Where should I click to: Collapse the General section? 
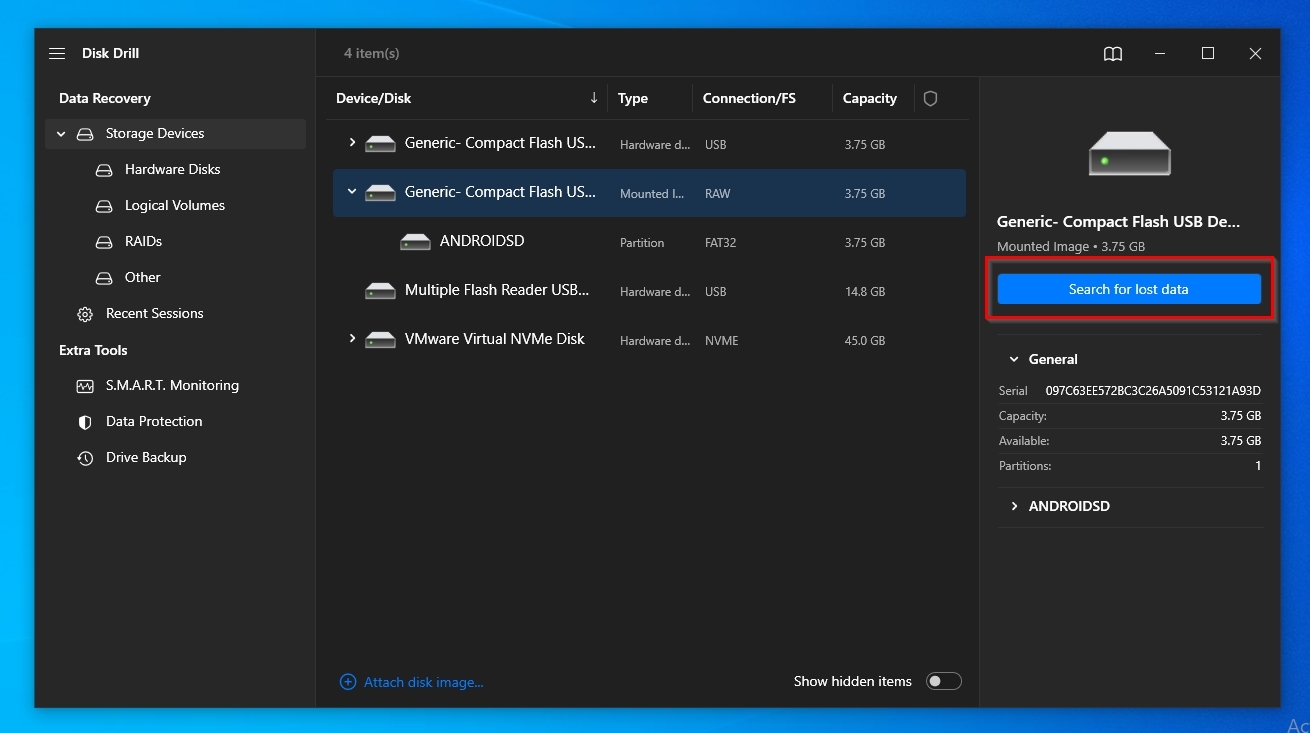pyautogui.click(x=1014, y=359)
